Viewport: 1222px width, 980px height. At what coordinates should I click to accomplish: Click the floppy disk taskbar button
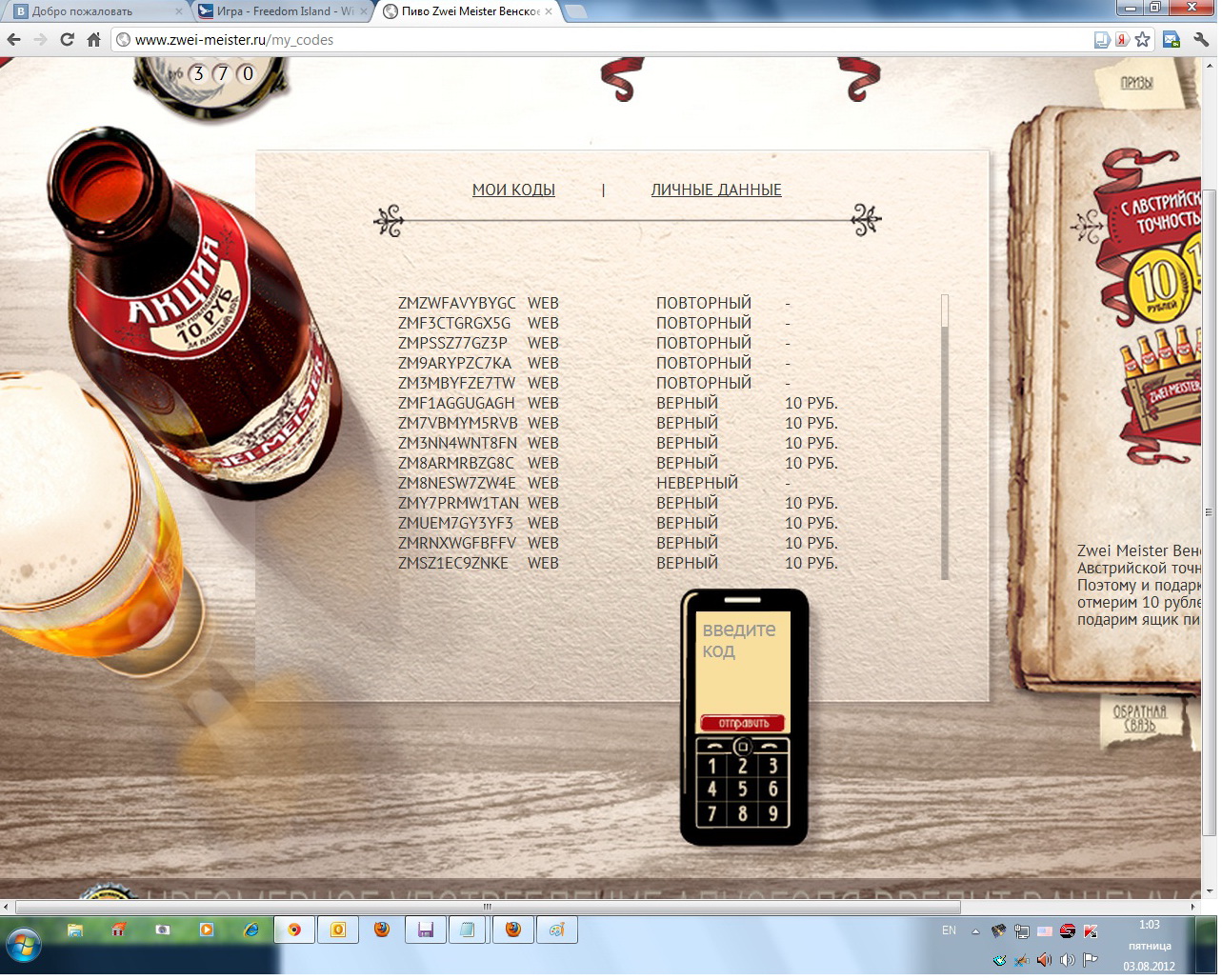[426, 930]
